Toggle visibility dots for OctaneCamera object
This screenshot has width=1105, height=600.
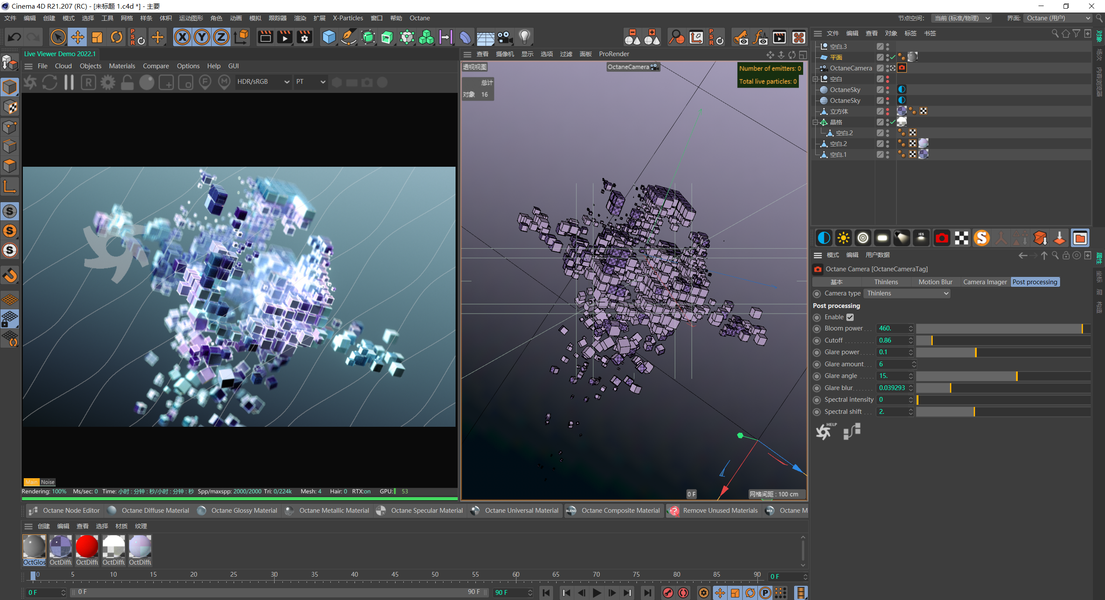click(887, 68)
